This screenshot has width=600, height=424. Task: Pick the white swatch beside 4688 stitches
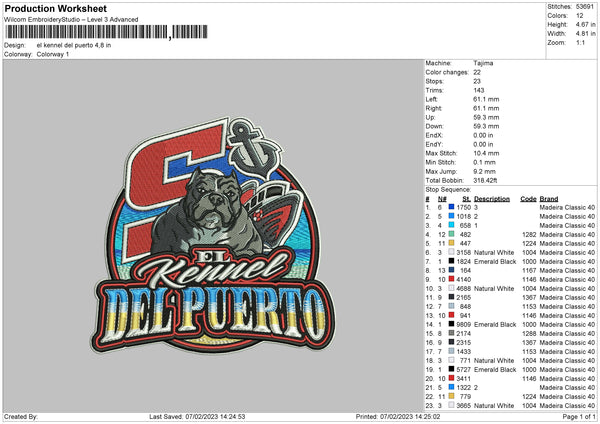452,288
